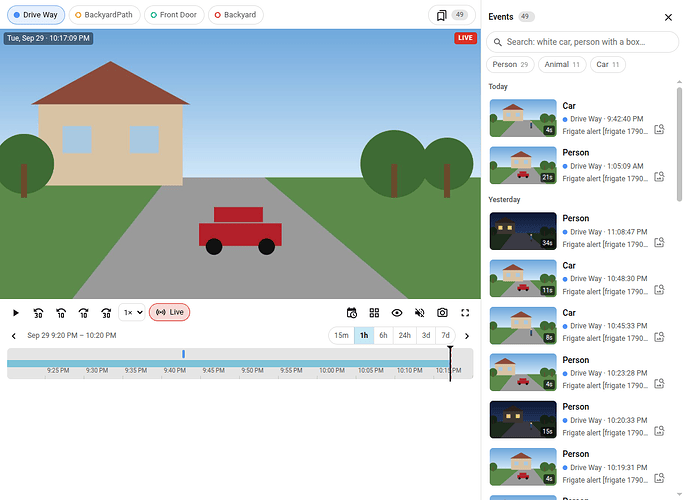Focus the events search field
684x500 pixels.
coord(582,42)
